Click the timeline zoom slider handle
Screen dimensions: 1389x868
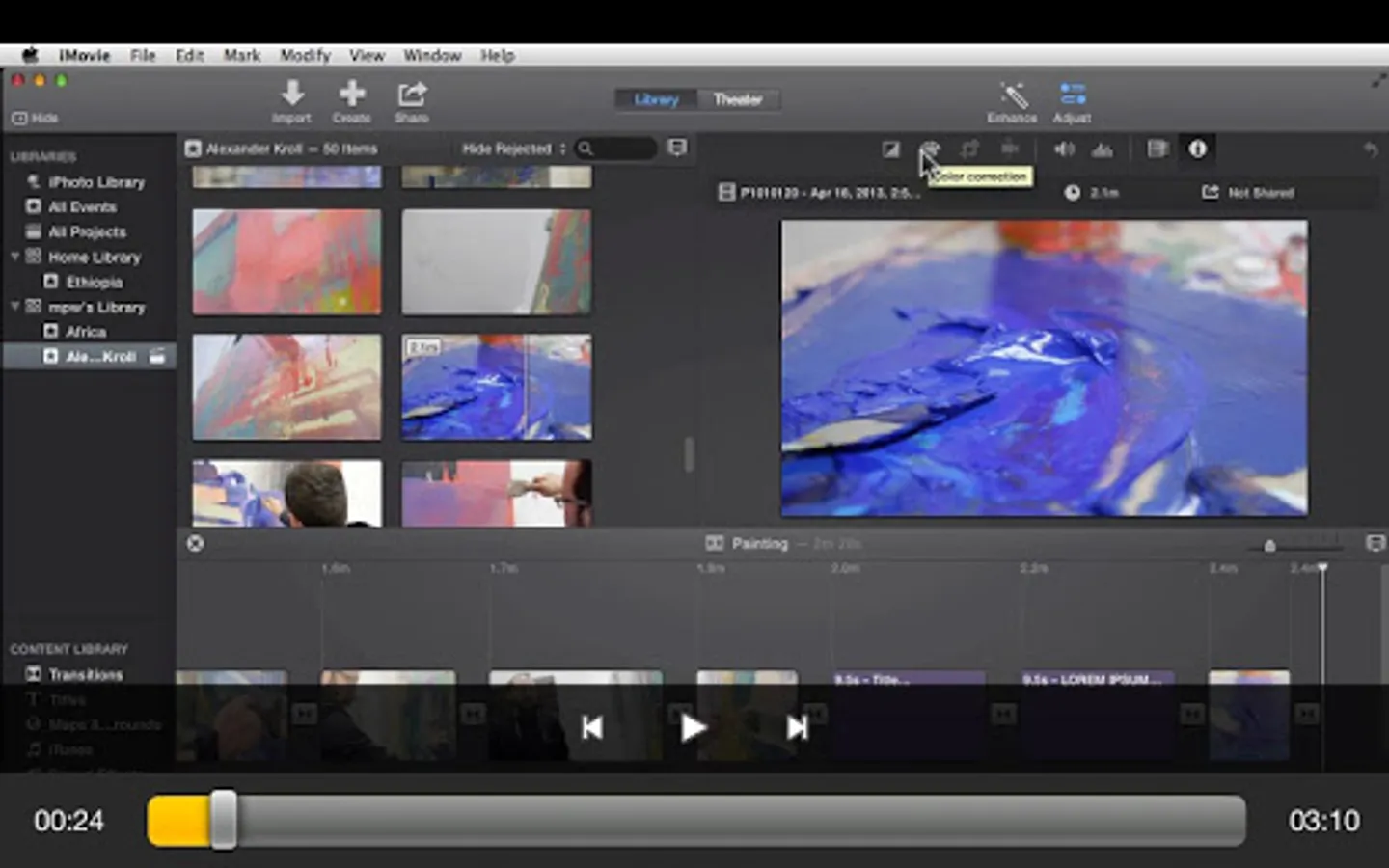pyautogui.click(x=1269, y=546)
